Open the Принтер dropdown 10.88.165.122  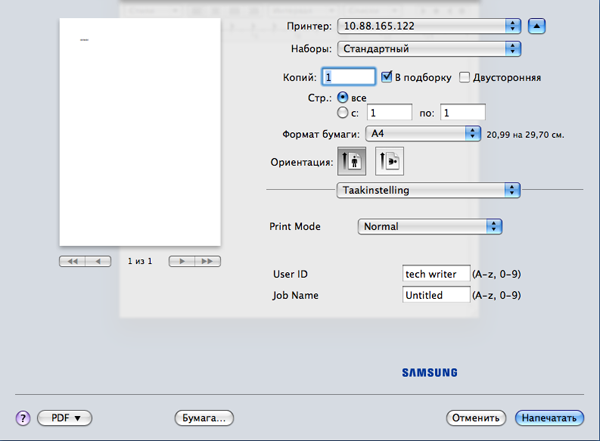click(x=429, y=26)
